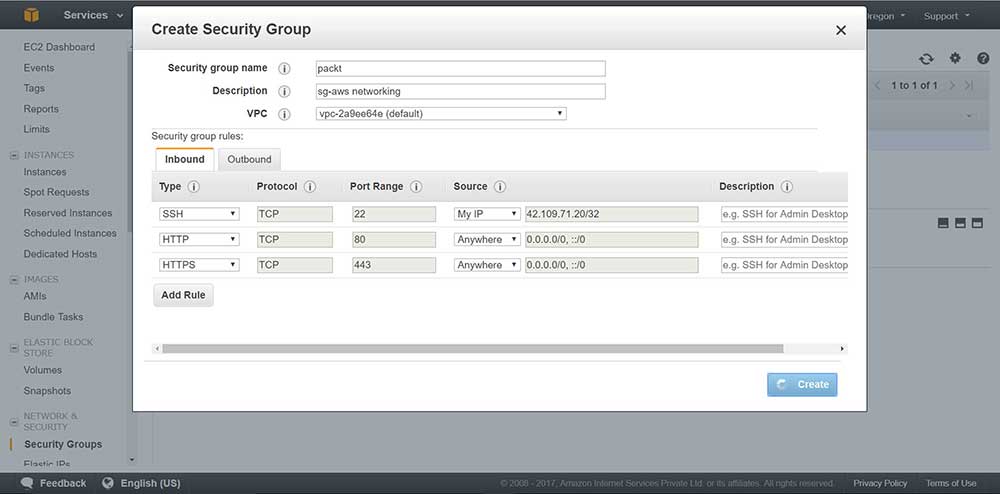Open Source dropdown for the HTTP rule
This screenshot has width=1000, height=494.
pos(487,240)
